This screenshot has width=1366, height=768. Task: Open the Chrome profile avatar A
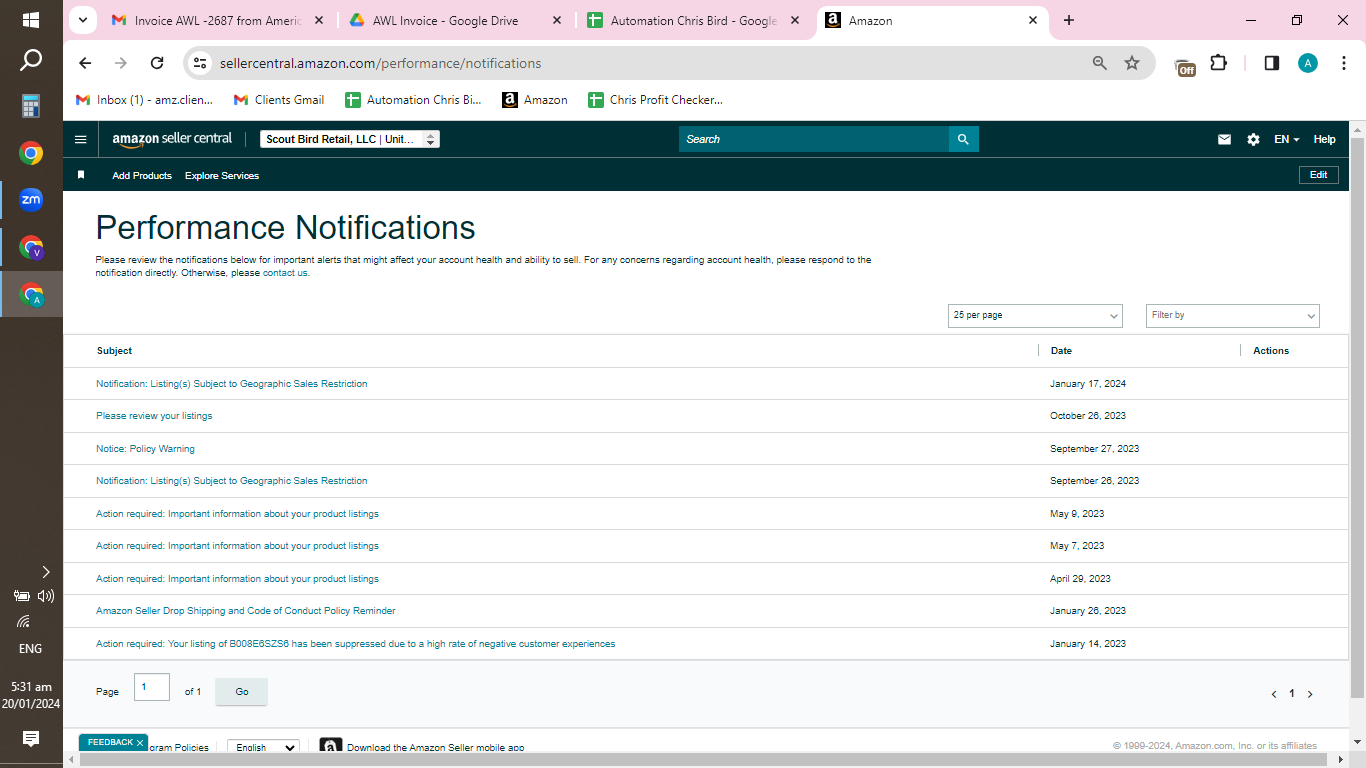[x=1308, y=63]
